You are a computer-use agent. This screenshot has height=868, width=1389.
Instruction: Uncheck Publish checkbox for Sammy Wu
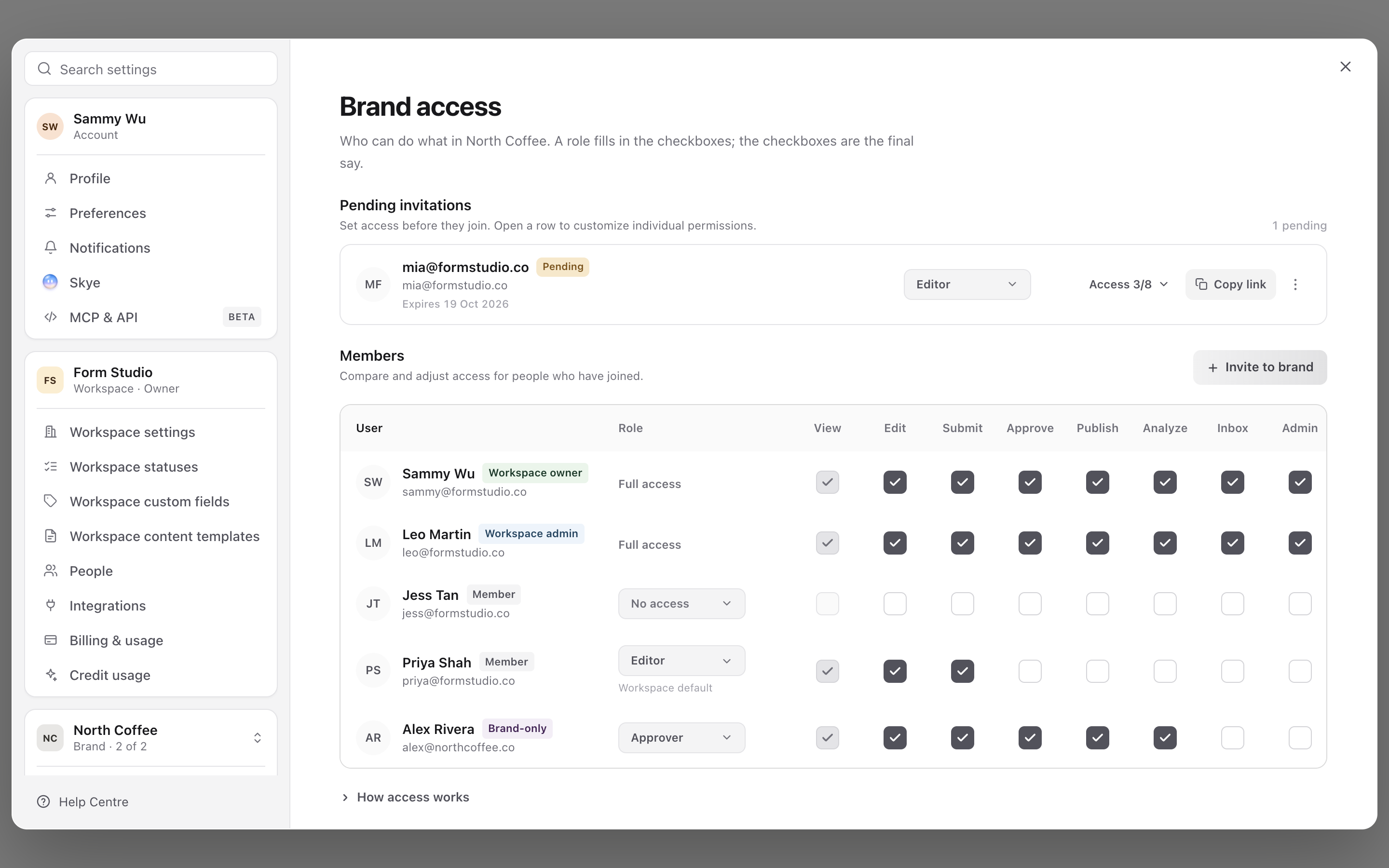1097,482
